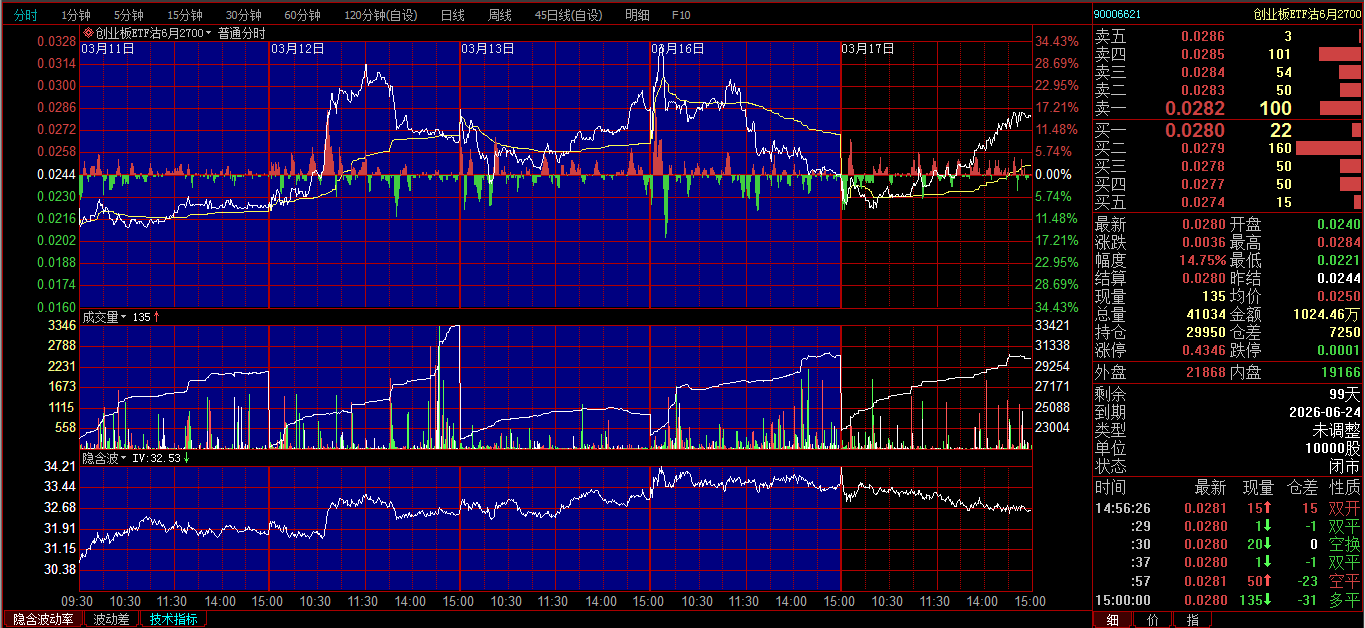Click the 外盘 value 21868
The image size is (1365, 628).
(x=1205, y=372)
